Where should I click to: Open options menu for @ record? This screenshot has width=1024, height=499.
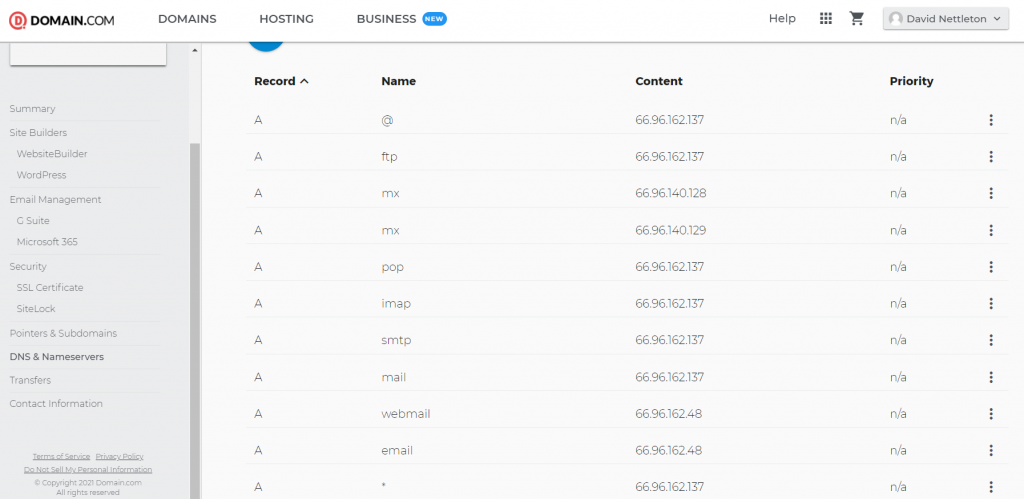991,120
